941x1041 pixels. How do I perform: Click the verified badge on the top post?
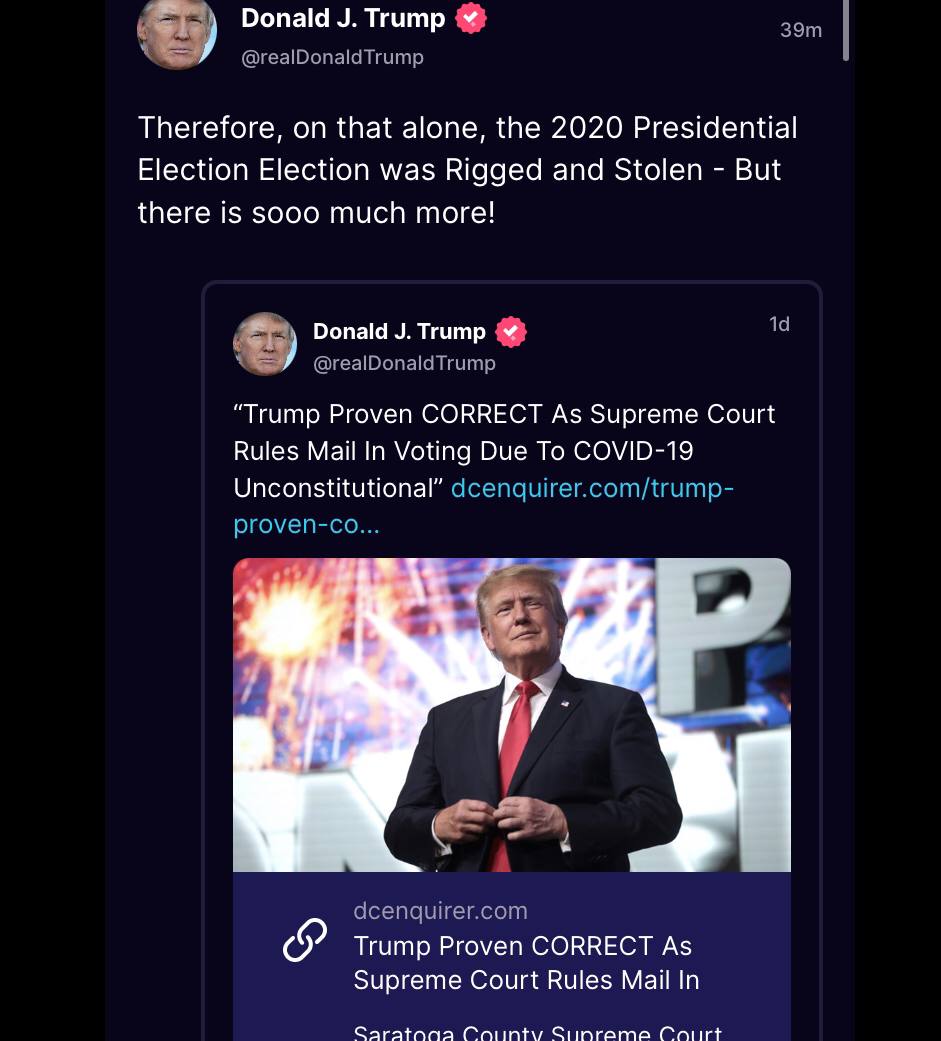point(471,18)
